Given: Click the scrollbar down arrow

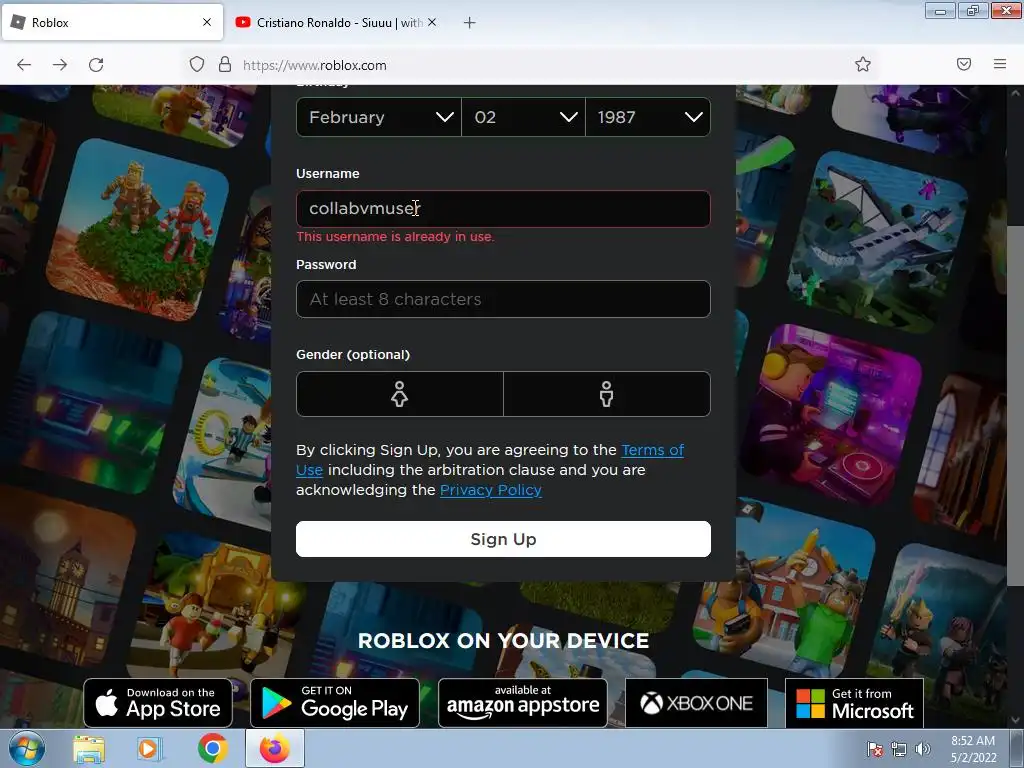Looking at the screenshot, I should 1016,720.
